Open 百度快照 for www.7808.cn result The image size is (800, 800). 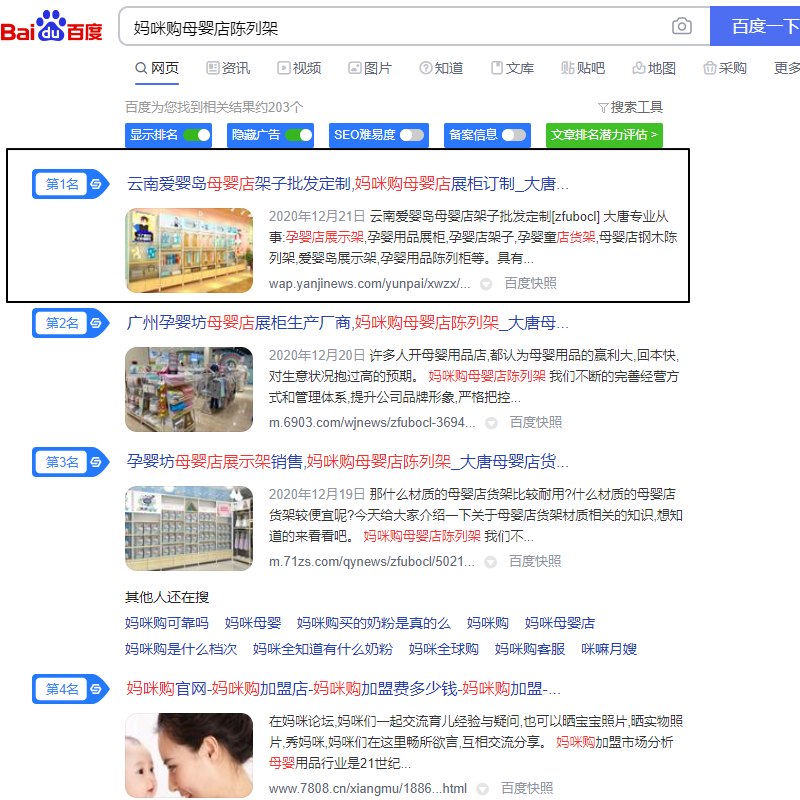pos(527,789)
